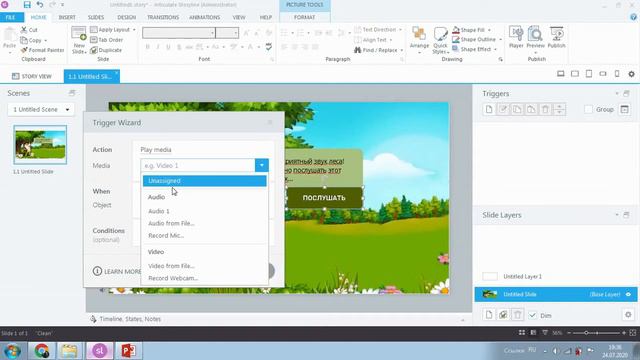Open the FILE menu tab
Image resolution: width=640 pixels, height=360 pixels.
(x=11, y=17)
